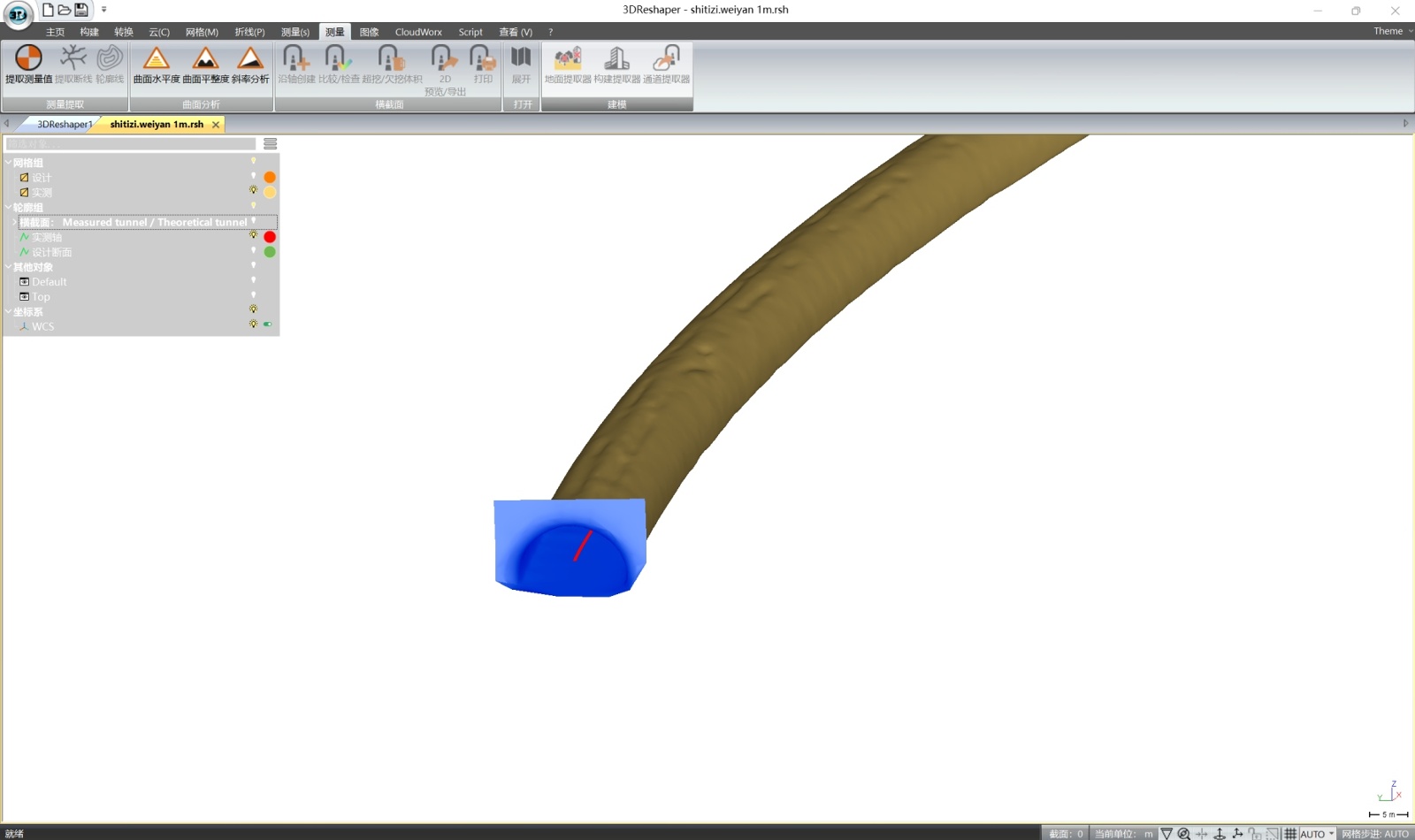Switch to the 3DReshaper1 document tab
The height and width of the screenshot is (840, 1415).
(64, 125)
